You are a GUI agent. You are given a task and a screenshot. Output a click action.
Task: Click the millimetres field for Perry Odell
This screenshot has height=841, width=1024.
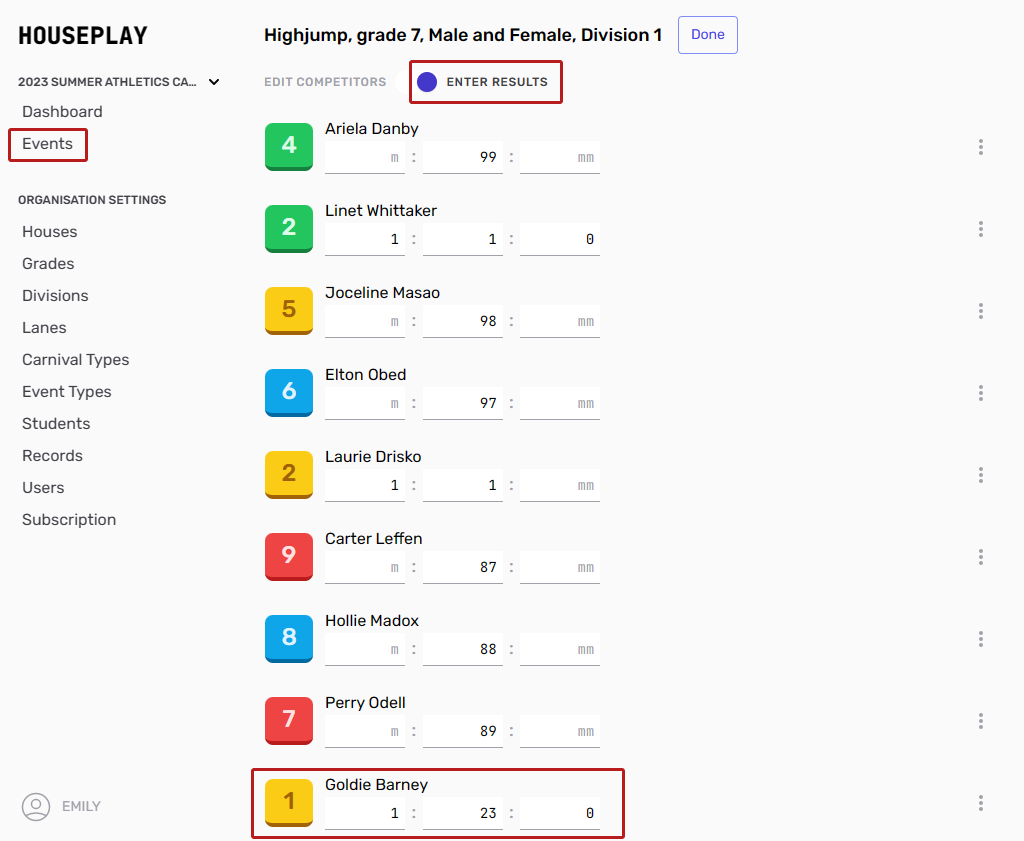pyautogui.click(x=560, y=731)
